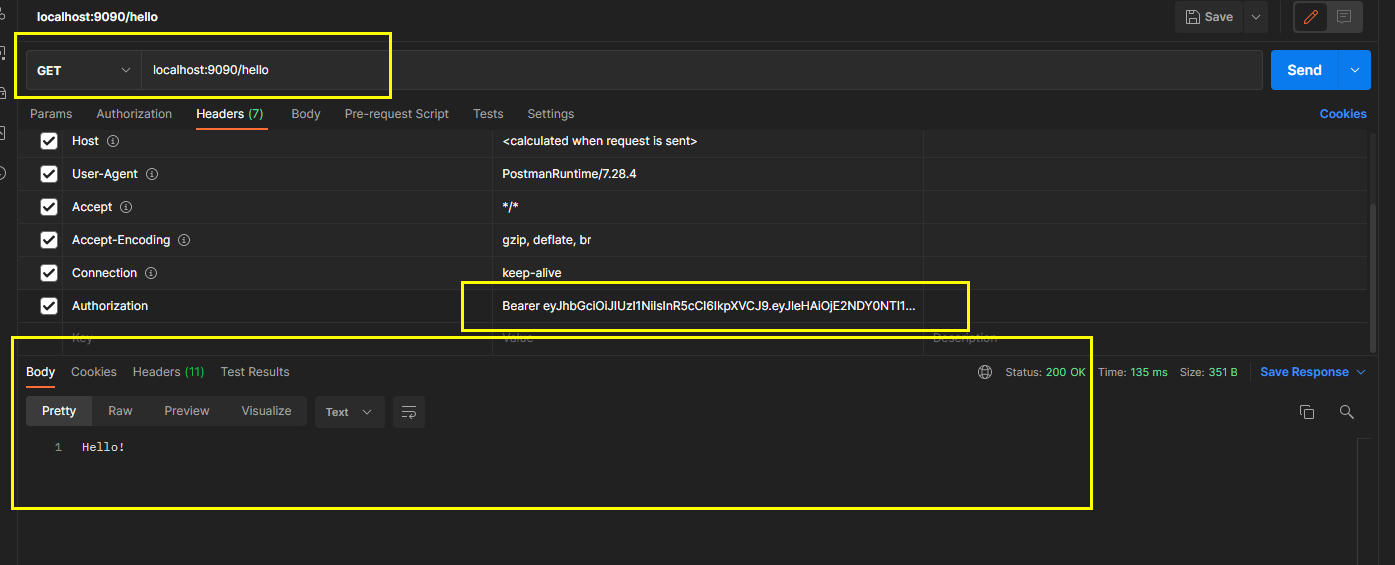Screen dimensions: 1395x565
Task: Show info icon next to Accept
Action: [x=126, y=207]
